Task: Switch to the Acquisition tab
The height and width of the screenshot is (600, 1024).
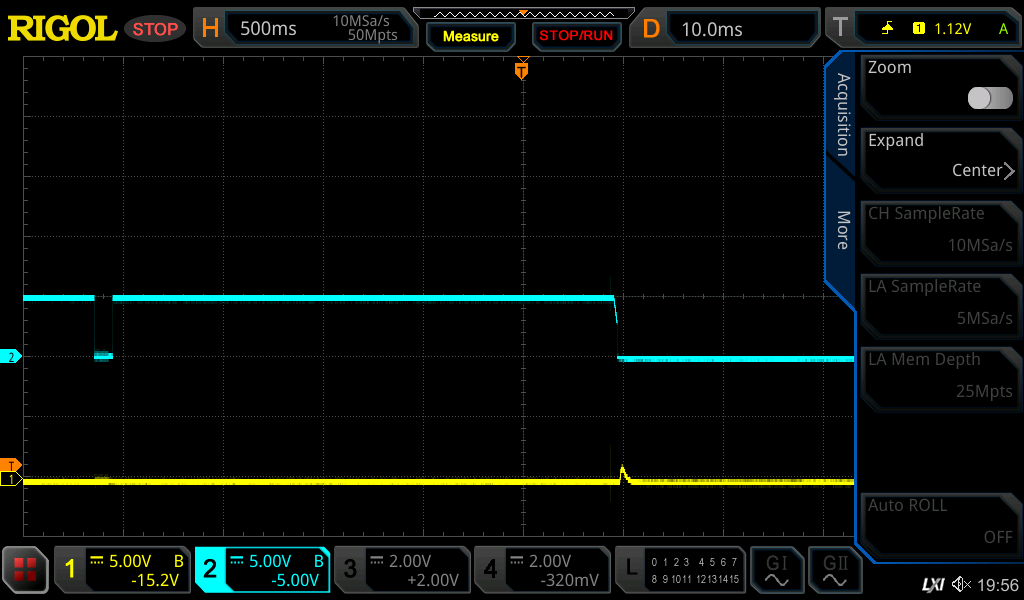Action: tap(842, 114)
